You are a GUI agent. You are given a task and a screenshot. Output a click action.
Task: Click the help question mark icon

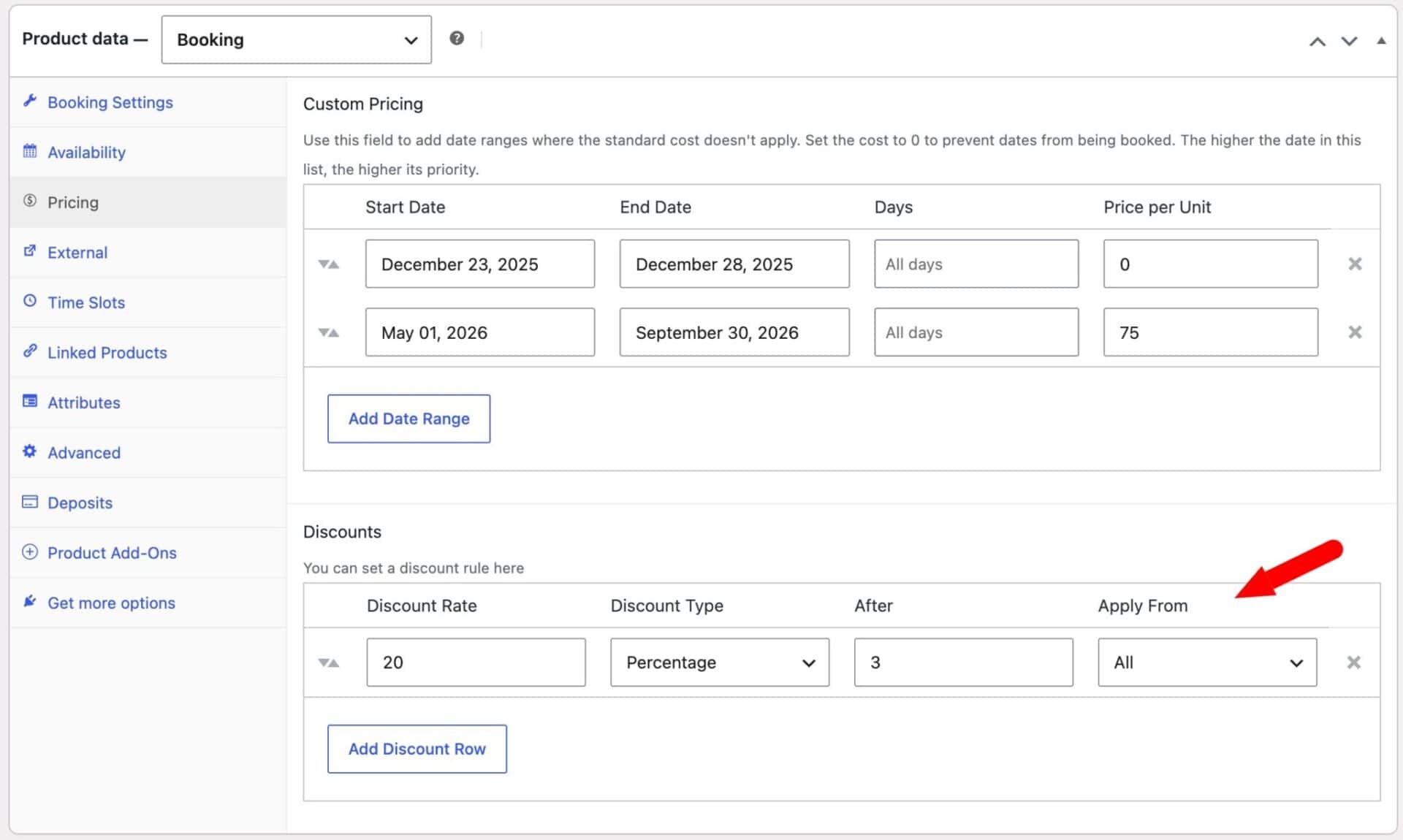point(457,38)
